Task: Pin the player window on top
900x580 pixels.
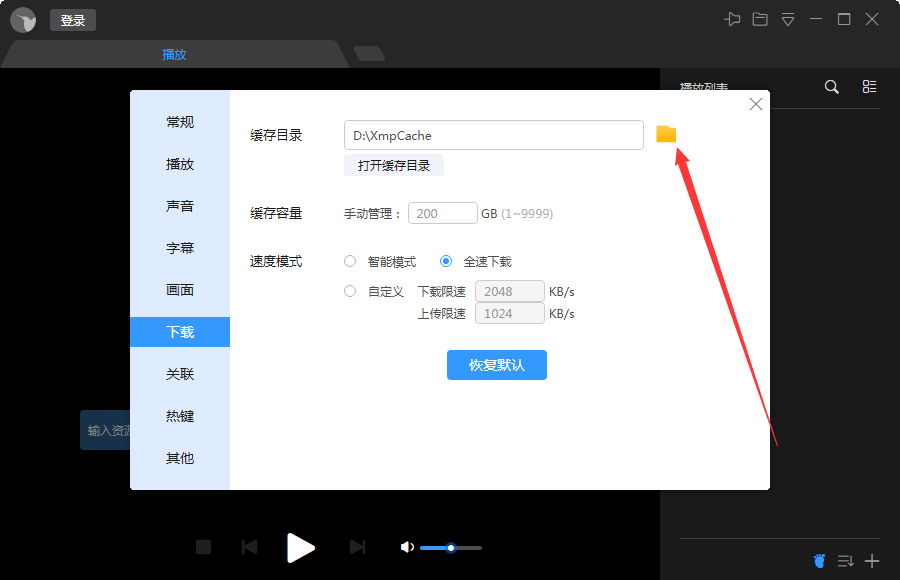Action: tap(734, 18)
